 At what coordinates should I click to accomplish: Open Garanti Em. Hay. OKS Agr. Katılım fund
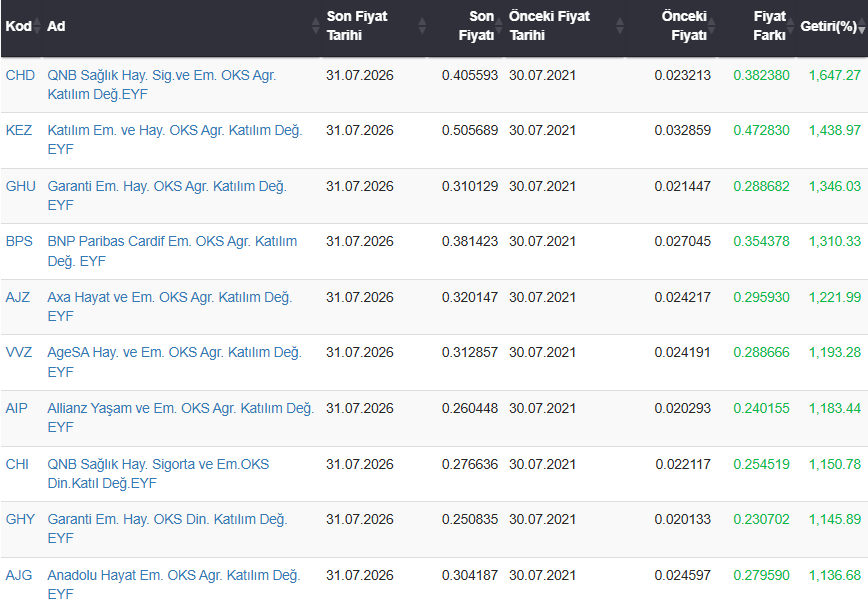(x=167, y=195)
